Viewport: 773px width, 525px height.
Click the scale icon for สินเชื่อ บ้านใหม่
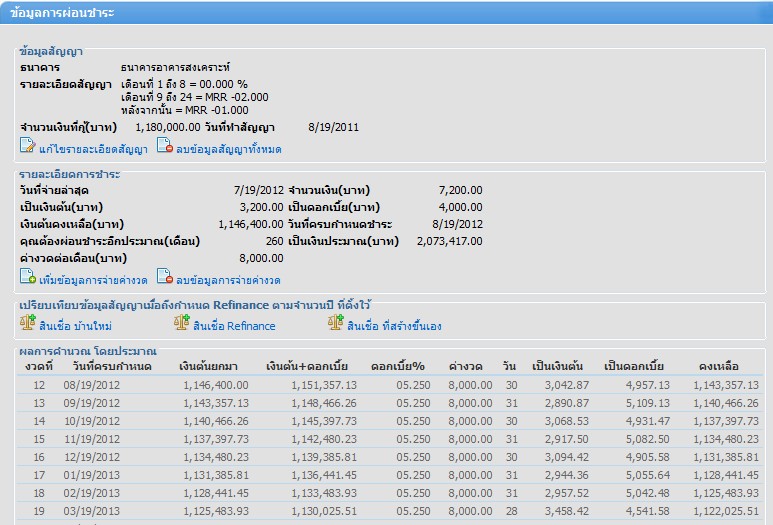(28, 323)
